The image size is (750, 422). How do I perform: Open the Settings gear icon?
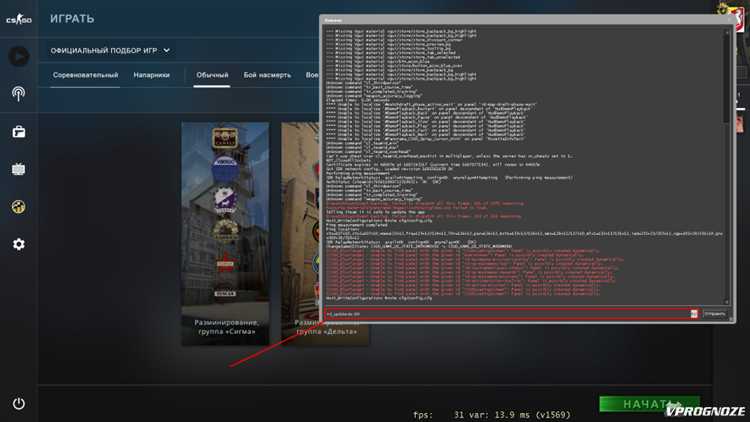coord(19,244)
